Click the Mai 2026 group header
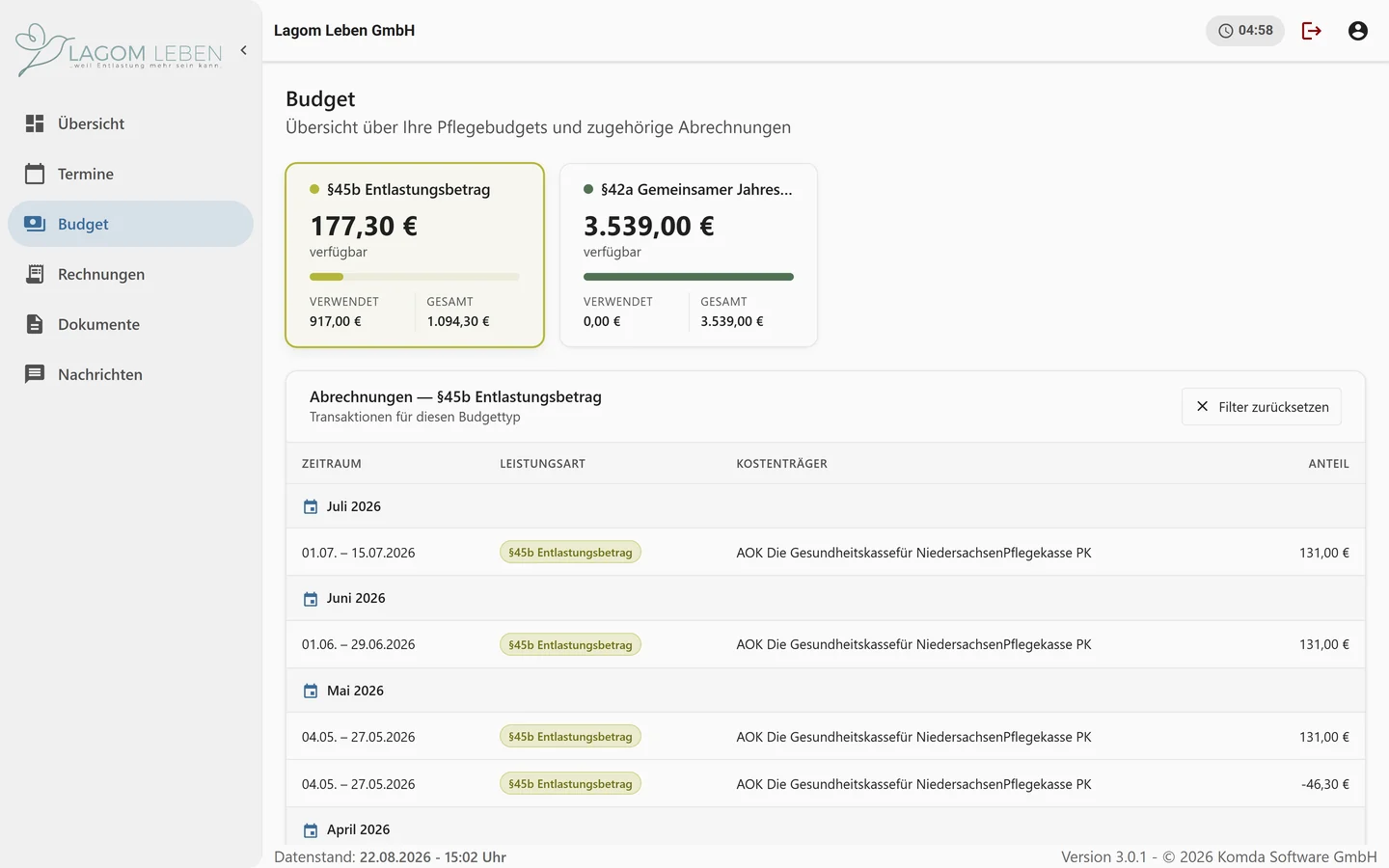The height and width of the screenshot is (868, 1389). click(826, 691)
